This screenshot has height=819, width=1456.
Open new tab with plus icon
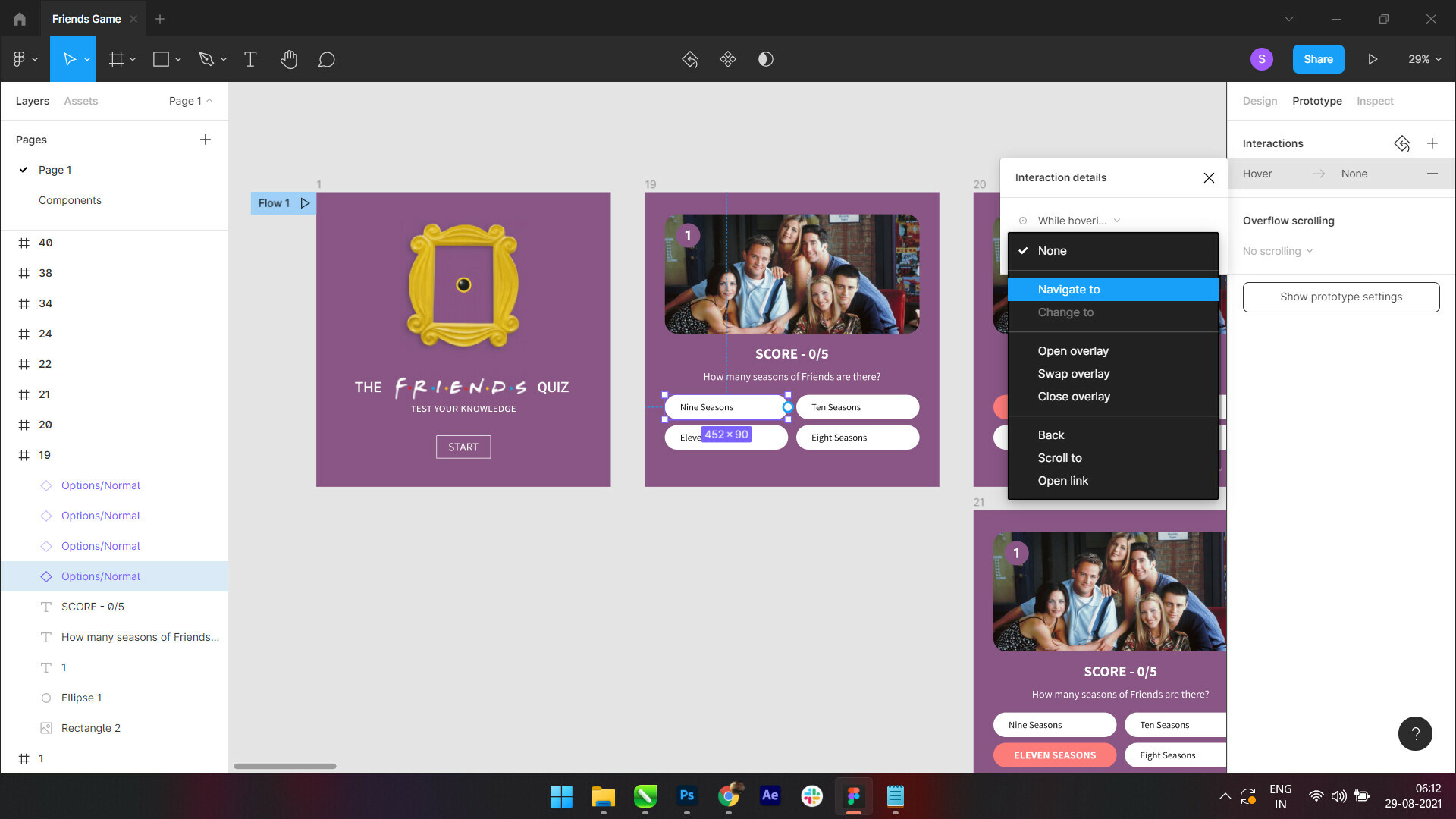coord(160,19)
